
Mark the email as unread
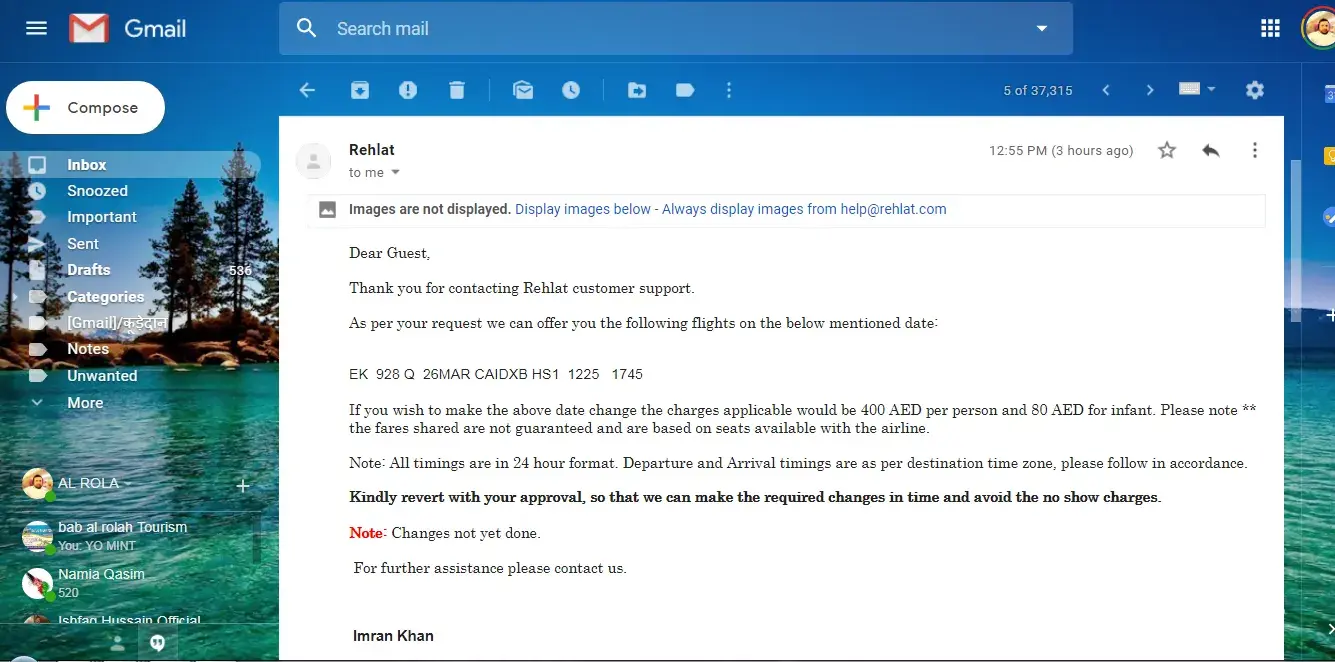coord(523,90)
